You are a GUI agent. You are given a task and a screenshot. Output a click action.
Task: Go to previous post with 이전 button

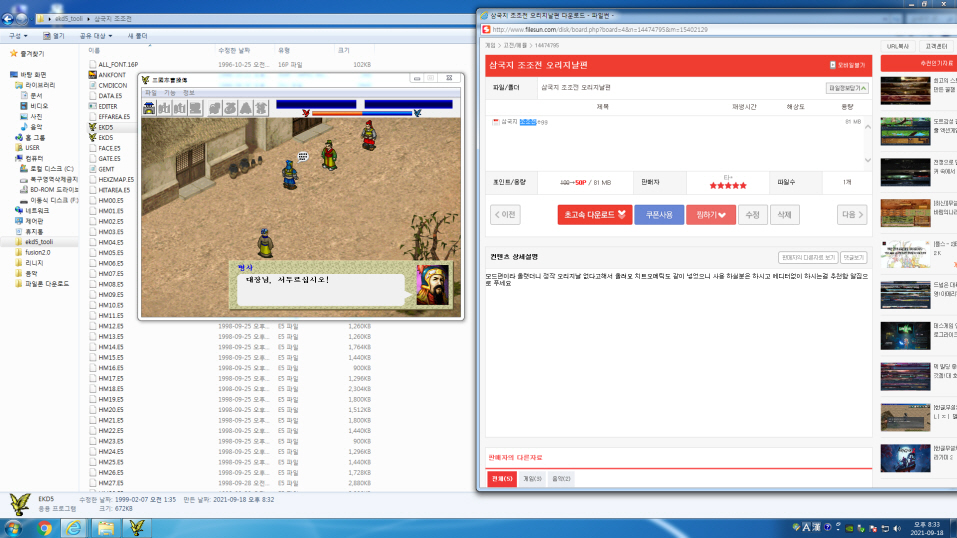[505, 215]
